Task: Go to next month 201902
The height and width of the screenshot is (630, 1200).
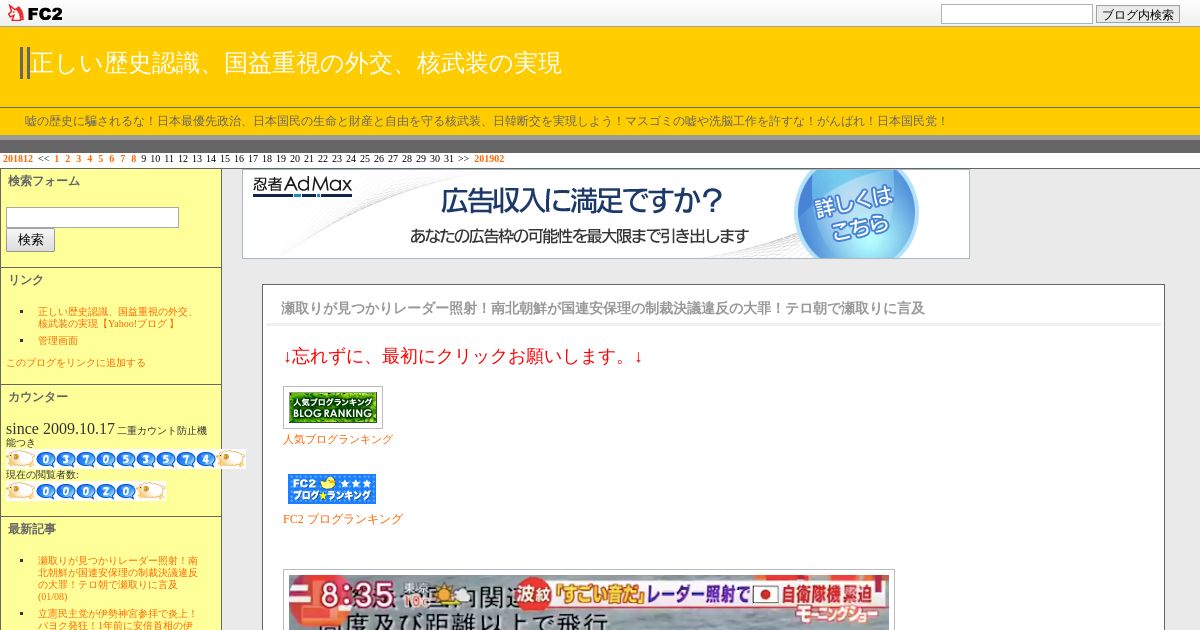Action: pyautogui.click(x=489, y=159)
